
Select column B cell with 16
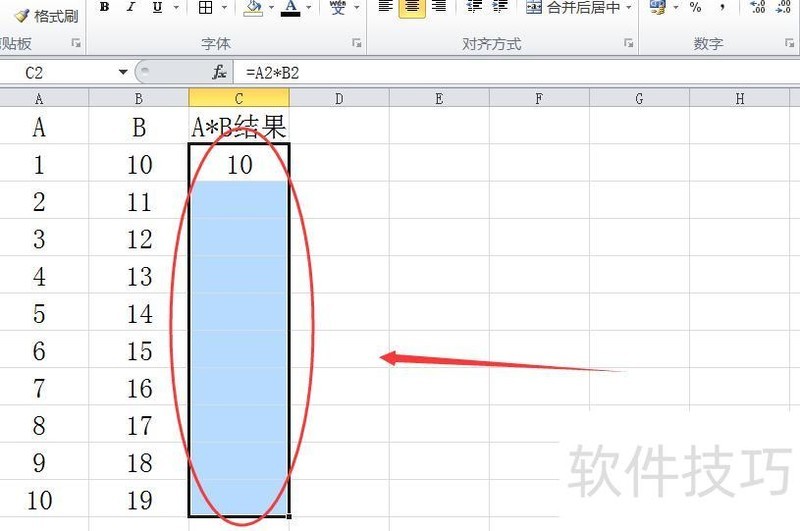(x=139, y=387)
